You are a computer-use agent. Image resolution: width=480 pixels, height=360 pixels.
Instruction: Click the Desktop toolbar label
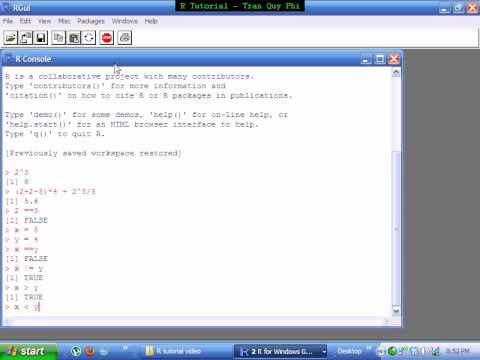coord(349,351)
